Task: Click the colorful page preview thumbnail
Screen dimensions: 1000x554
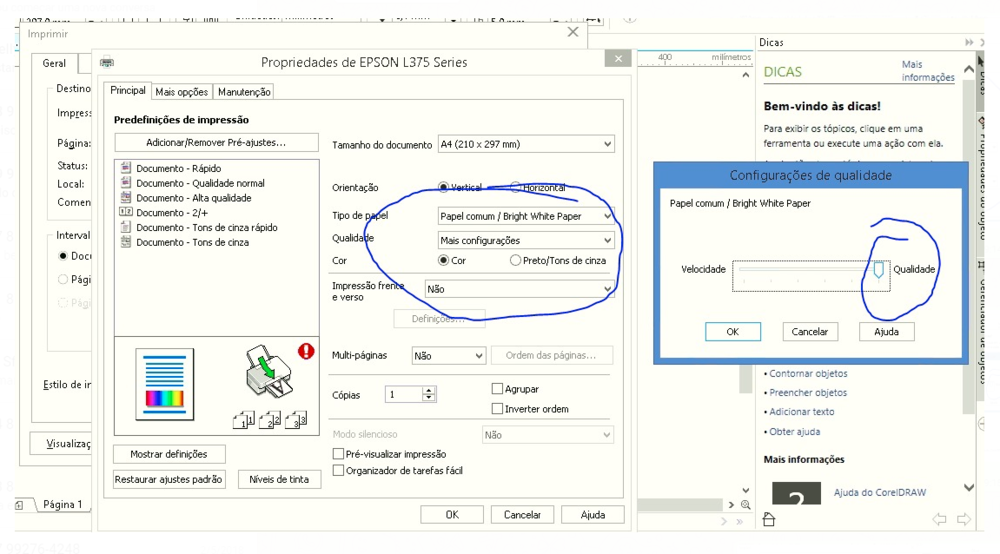Action: click(x=165, y=384)
